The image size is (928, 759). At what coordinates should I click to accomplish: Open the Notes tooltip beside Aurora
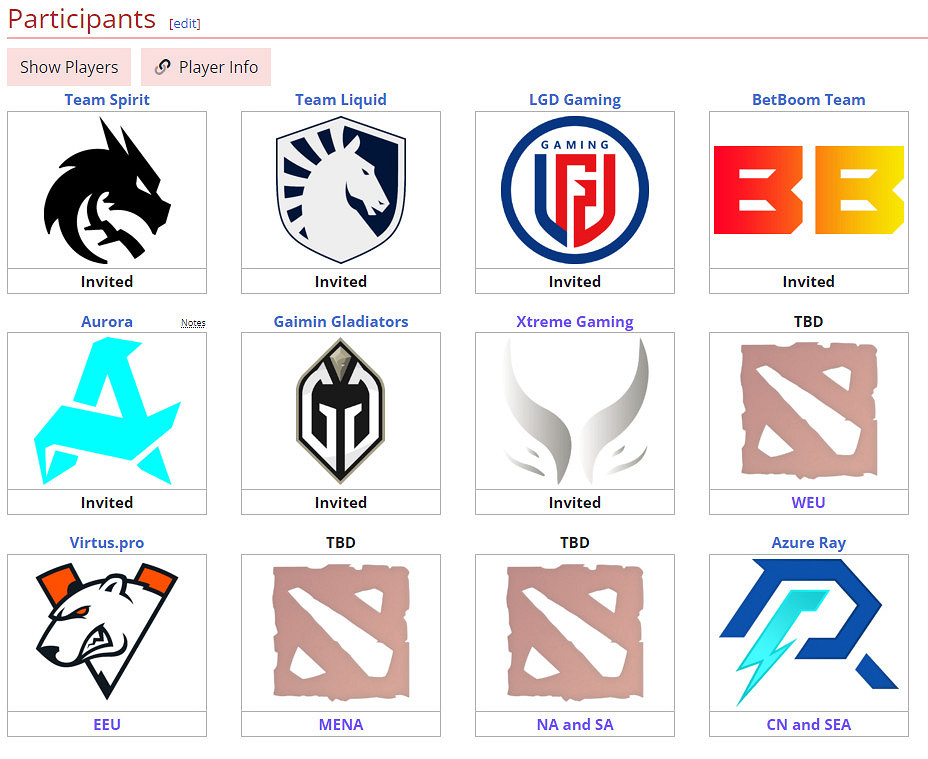pyautogui.click(x=193, y=323)
